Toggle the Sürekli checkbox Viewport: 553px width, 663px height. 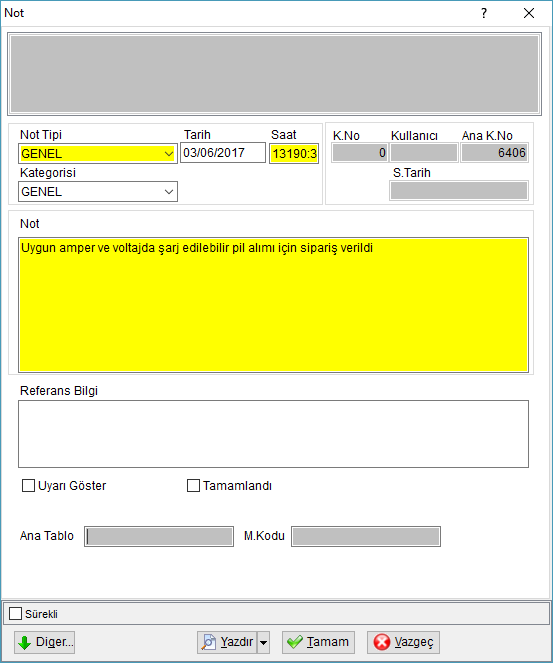pos(15,614)
